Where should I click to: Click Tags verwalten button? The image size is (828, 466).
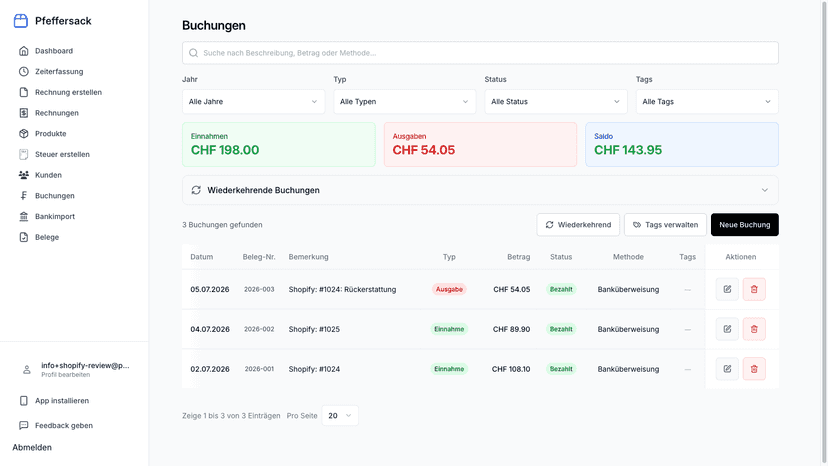[665, 225]
